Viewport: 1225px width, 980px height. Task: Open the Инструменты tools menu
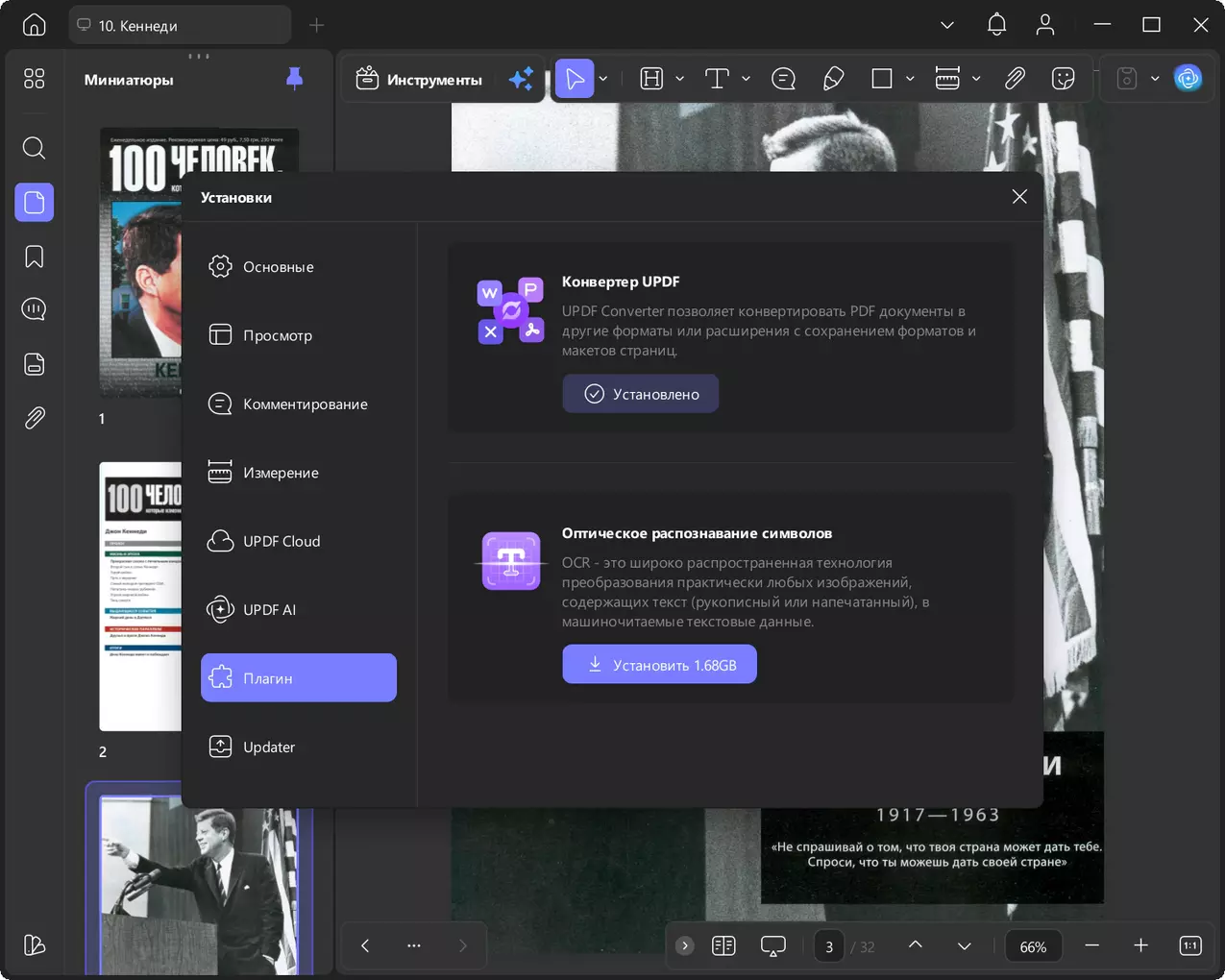pyautogui.click(x=419, y=79)
